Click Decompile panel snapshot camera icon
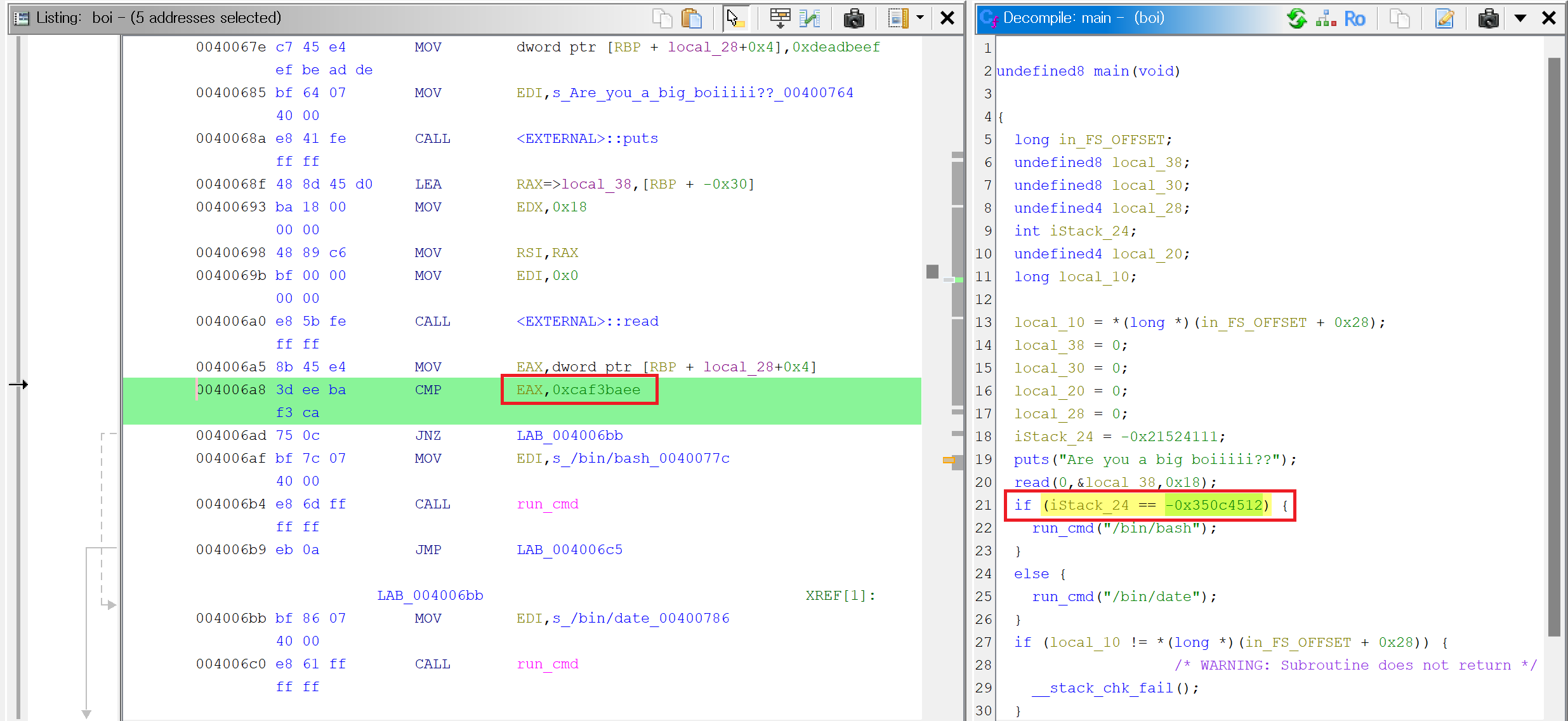 point(1488,18)
